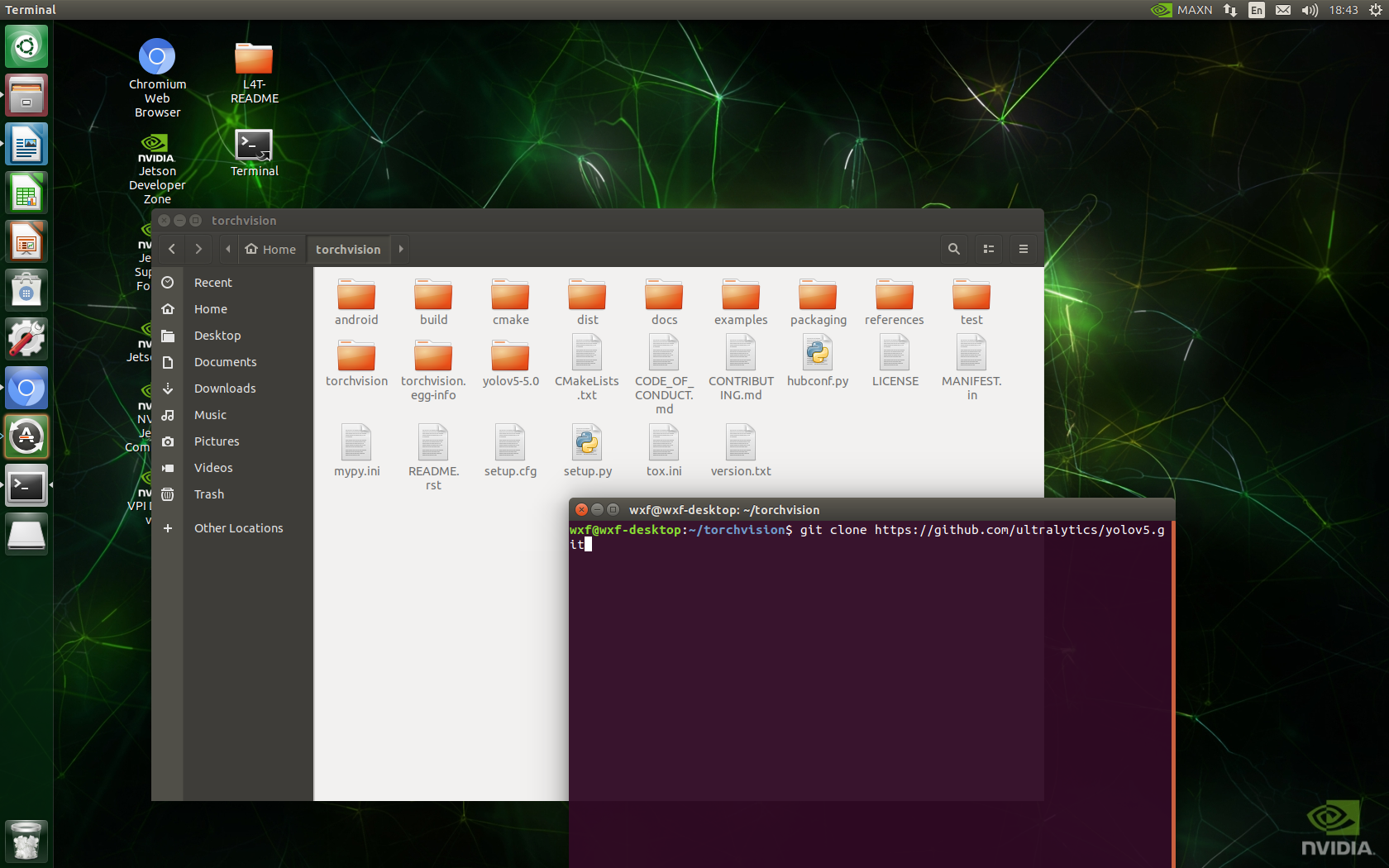Open the Chromium Web Browser desktop icon
The image size is (1389, 868).
click(x=157, y=58)
